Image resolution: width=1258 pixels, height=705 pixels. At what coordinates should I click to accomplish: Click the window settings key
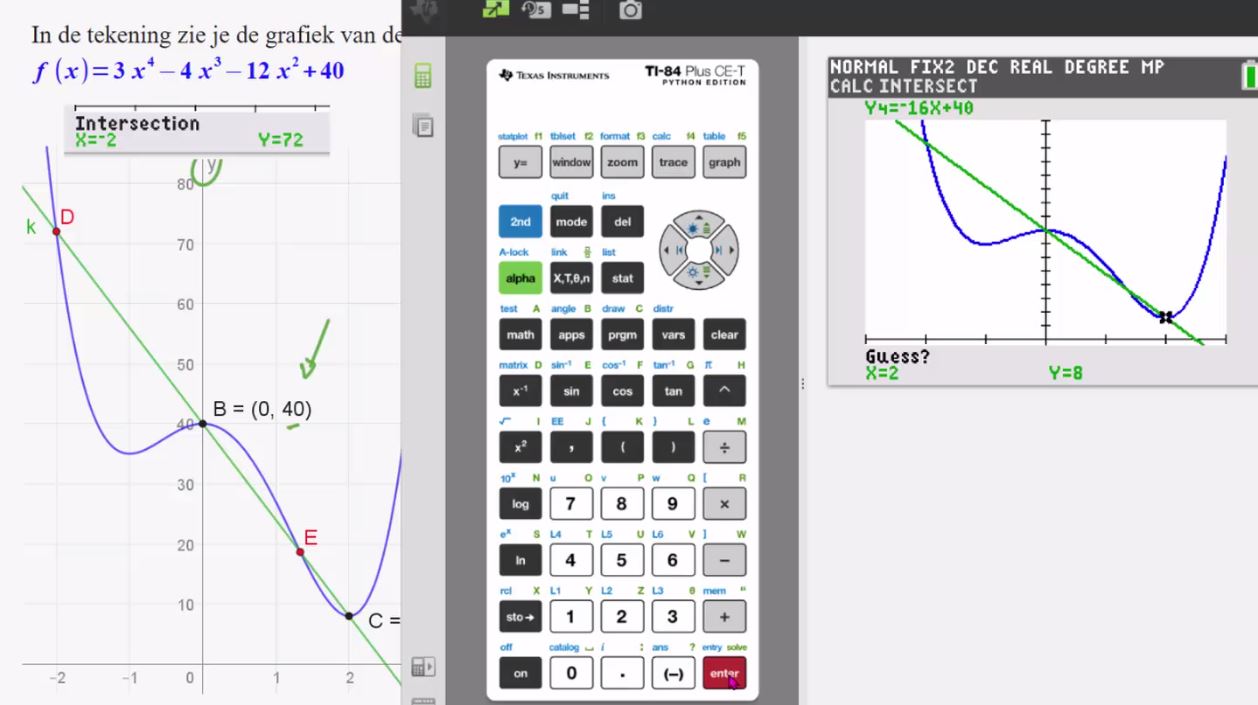pos(571,162)
